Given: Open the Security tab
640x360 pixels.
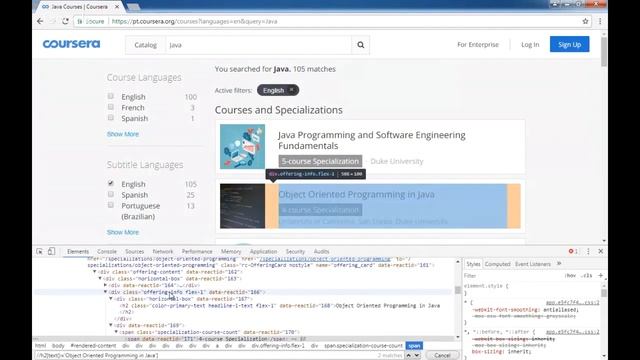Looking at the screenshot, I should coord(295,251).
